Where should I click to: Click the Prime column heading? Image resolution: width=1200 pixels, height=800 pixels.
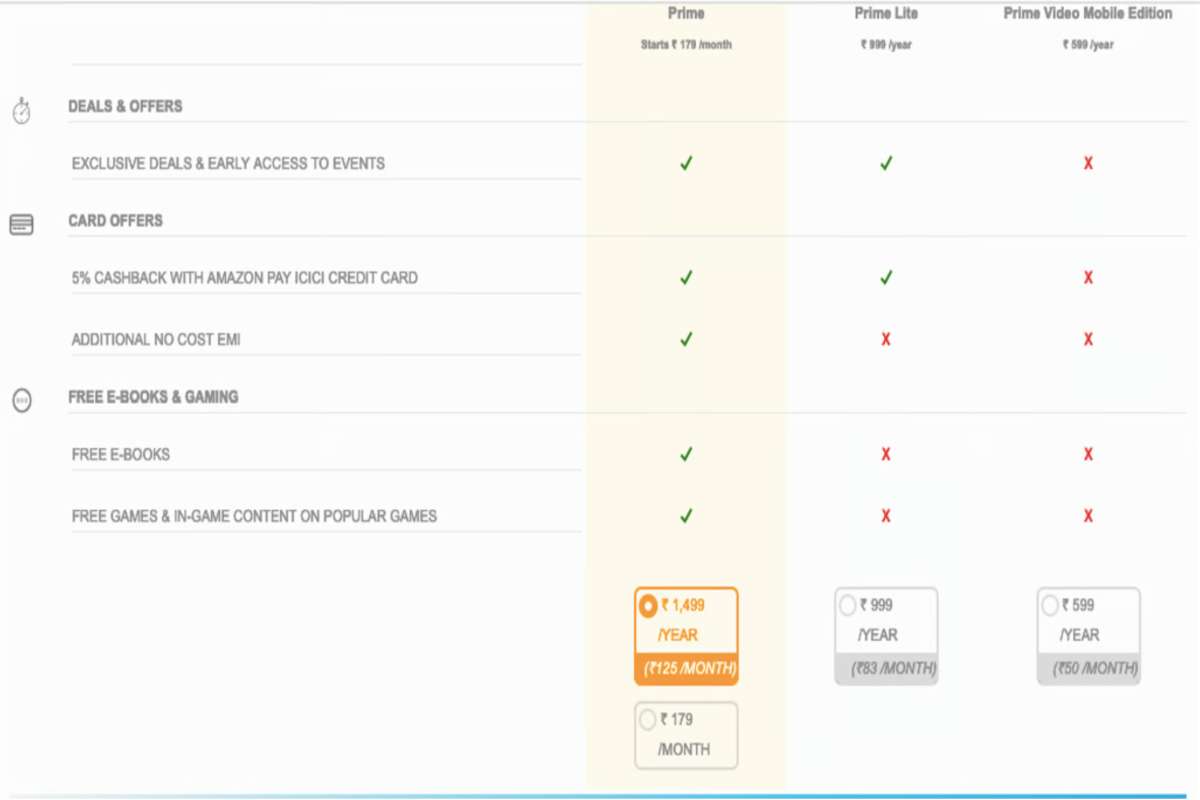(686, 13)
